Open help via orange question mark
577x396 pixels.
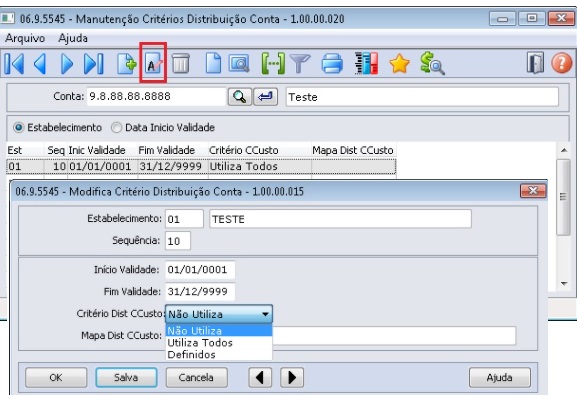coord(562,63)
